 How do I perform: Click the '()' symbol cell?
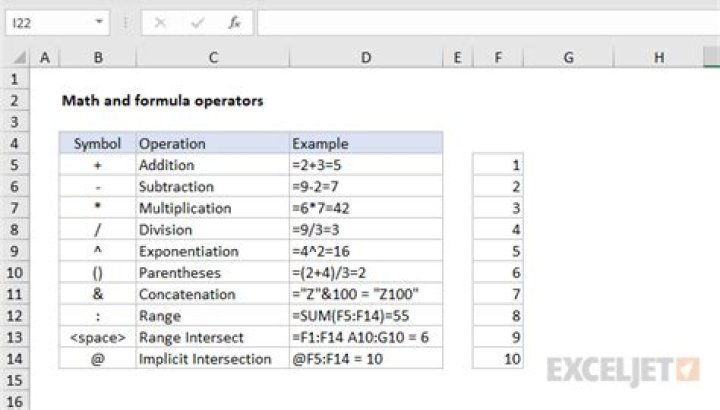click(97, 273)
